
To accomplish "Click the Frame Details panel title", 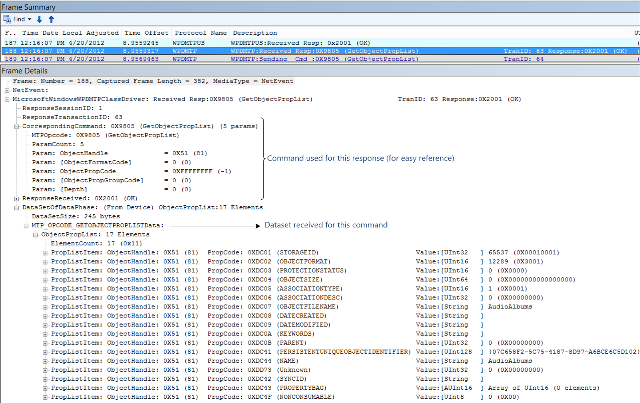I will pyautogui.click(x=24, y=71).
